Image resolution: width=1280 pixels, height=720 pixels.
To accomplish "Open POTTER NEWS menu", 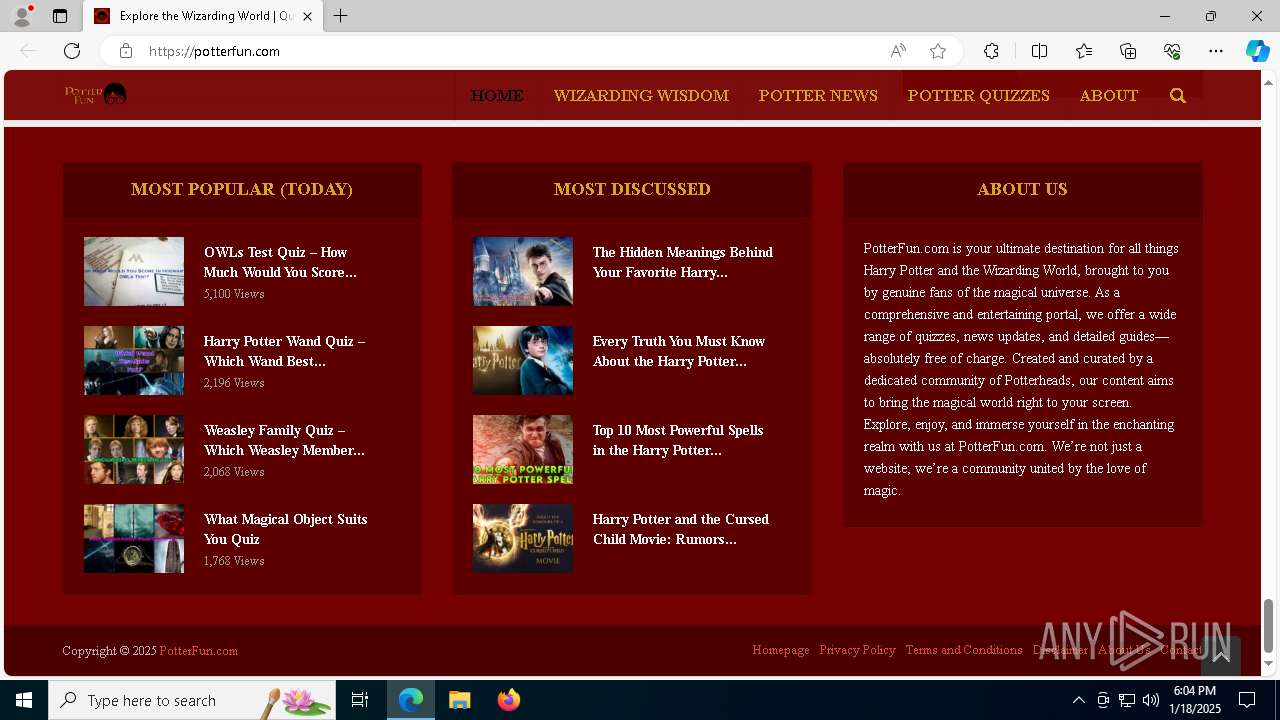I will (818, 96).
